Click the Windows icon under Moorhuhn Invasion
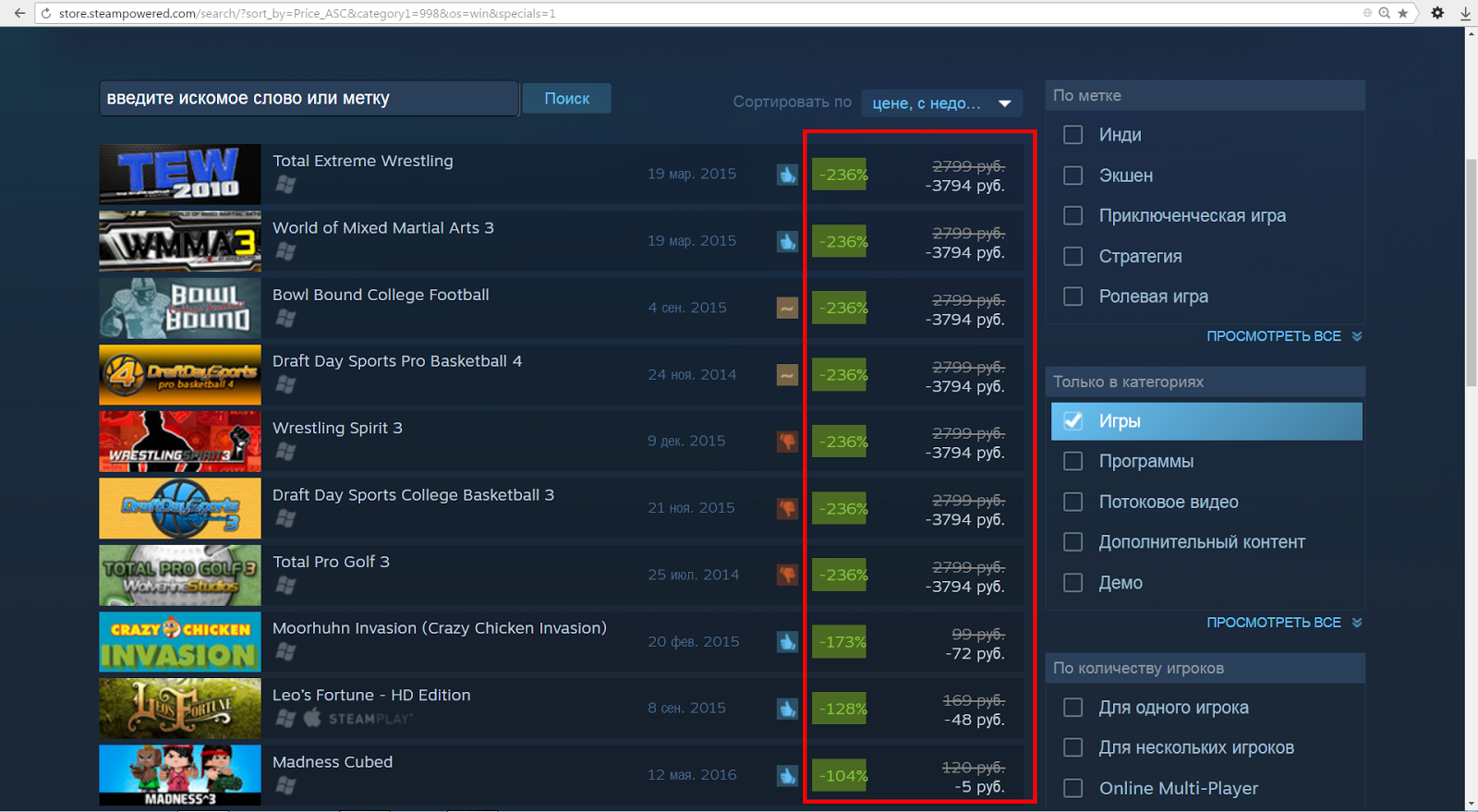Viewport: 1478px width, 812px height. (x=285, y=651)
